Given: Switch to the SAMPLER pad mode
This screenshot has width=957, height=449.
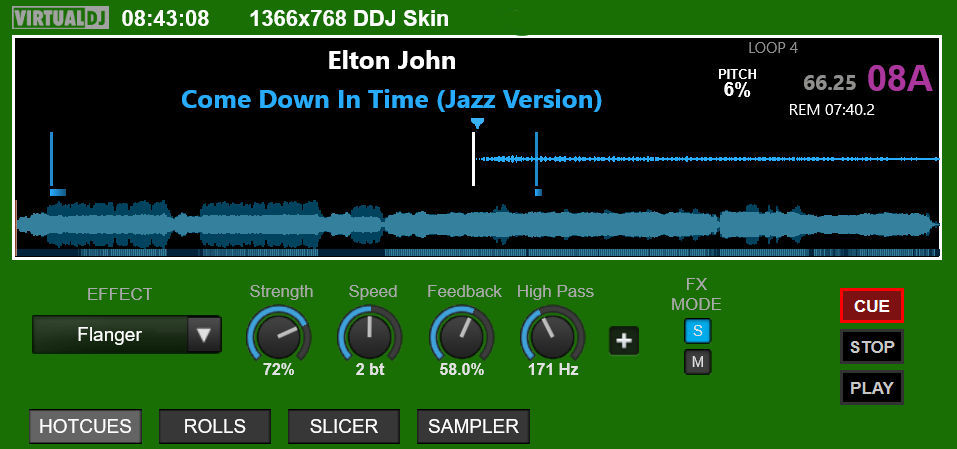Looking at the screenshot, I should [473, 426].
